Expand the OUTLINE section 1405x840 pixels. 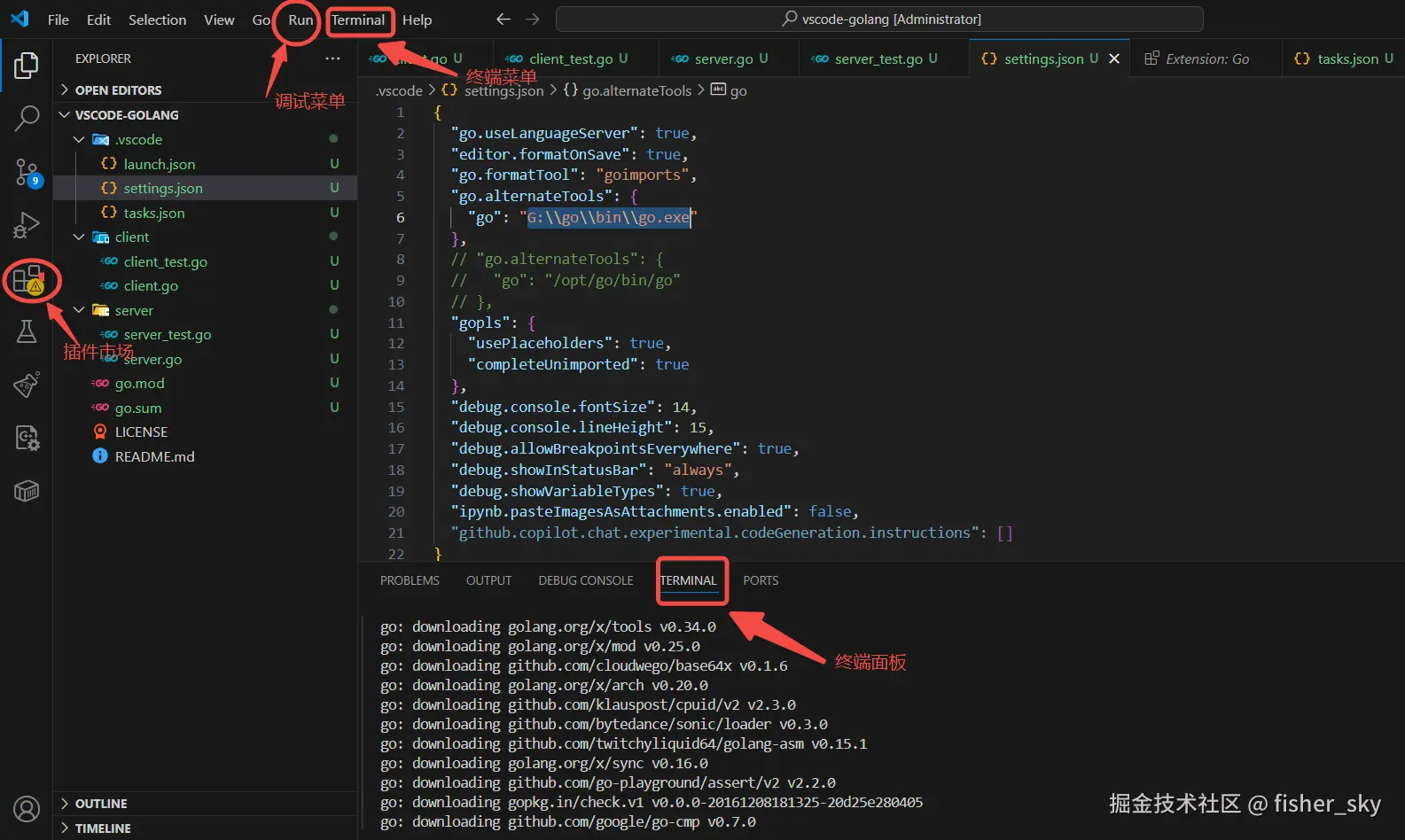[x=205, y=804]
